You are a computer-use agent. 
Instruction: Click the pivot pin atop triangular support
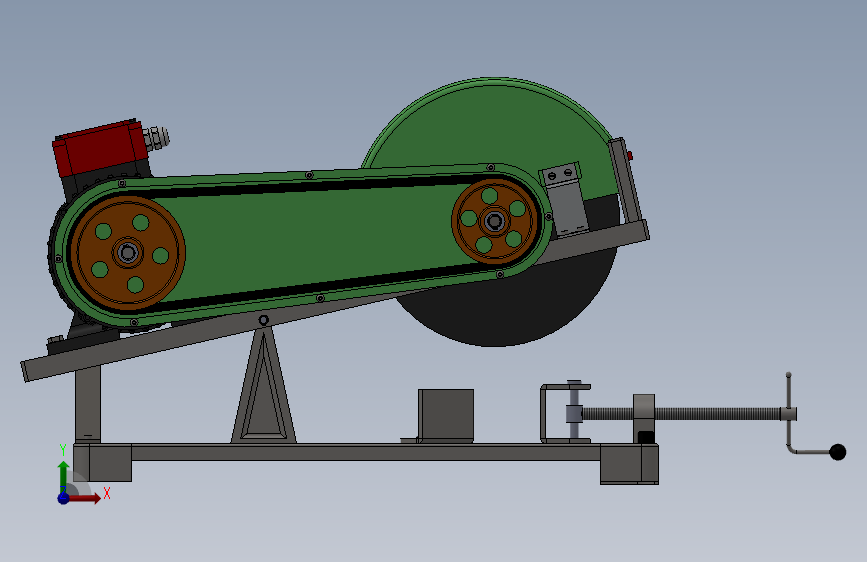pyautogui.click(x=264, y=320)
